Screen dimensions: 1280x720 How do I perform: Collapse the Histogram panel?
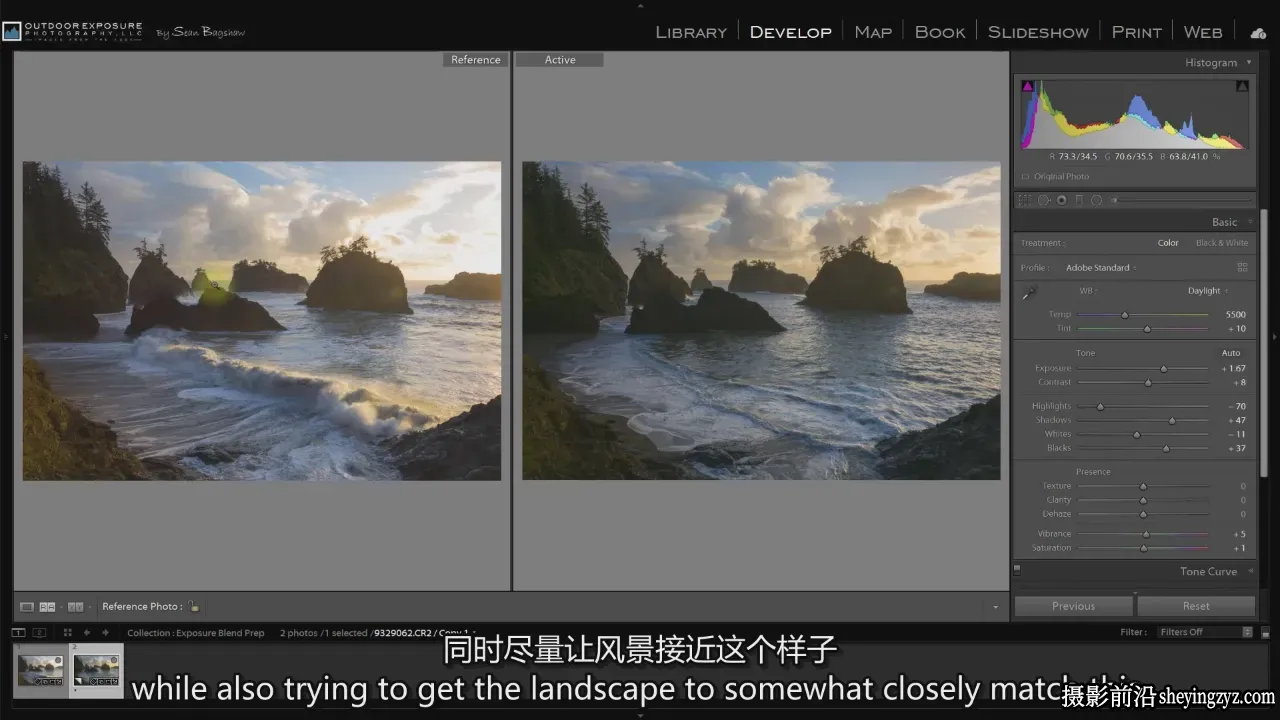1248,62
